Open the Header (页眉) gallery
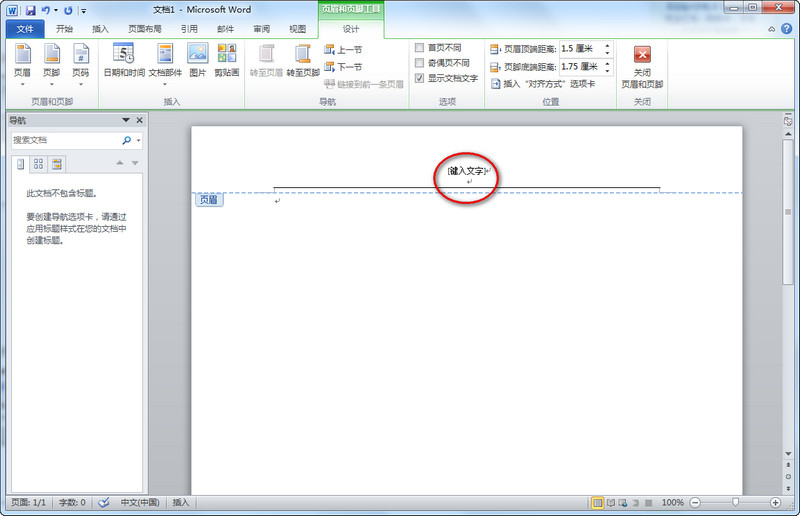Viewport: 800px width, 516px height. tap(22, 64)
